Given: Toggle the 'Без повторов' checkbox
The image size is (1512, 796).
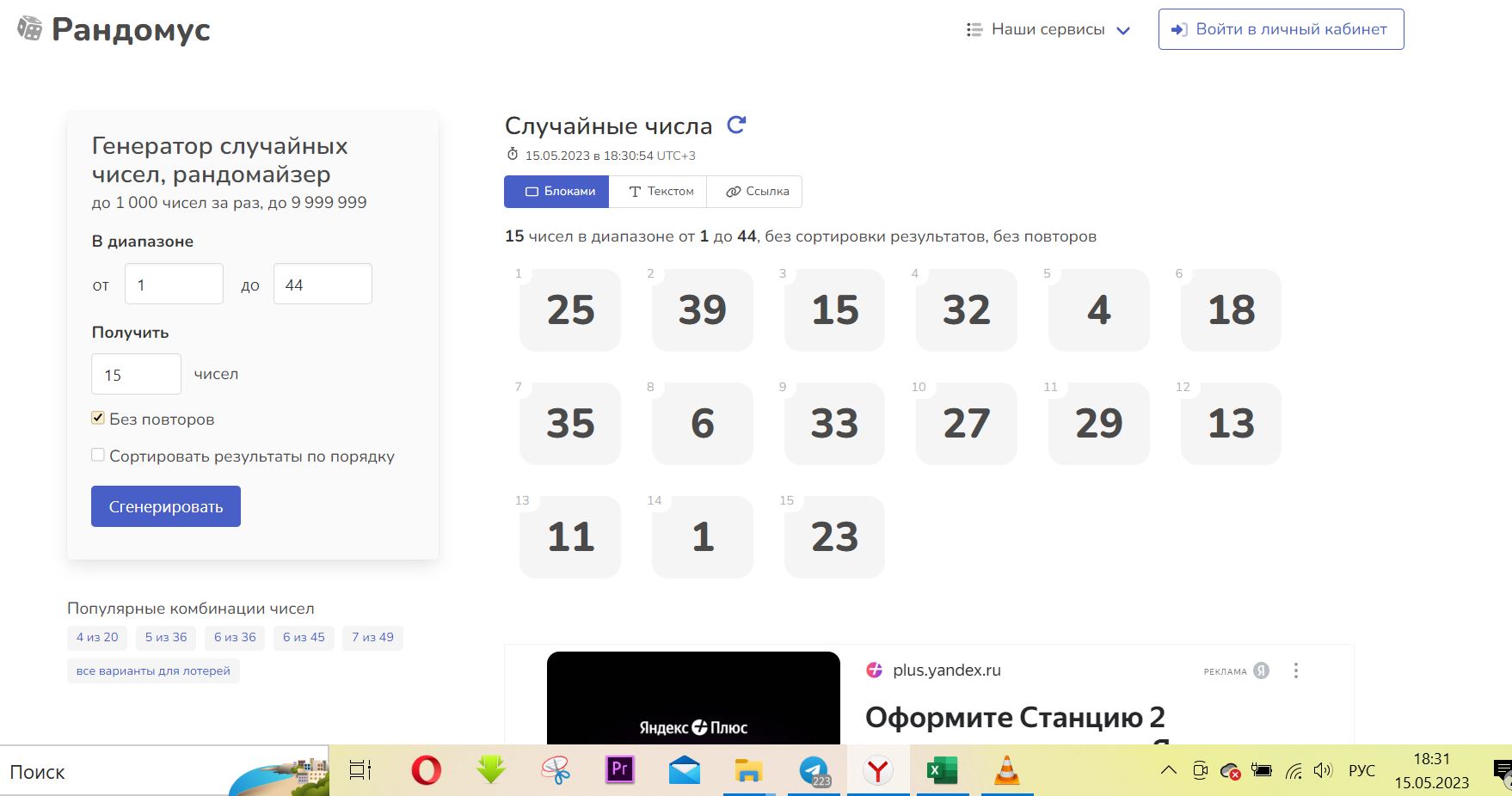Looking at the screenshot, I should point(98,418).
